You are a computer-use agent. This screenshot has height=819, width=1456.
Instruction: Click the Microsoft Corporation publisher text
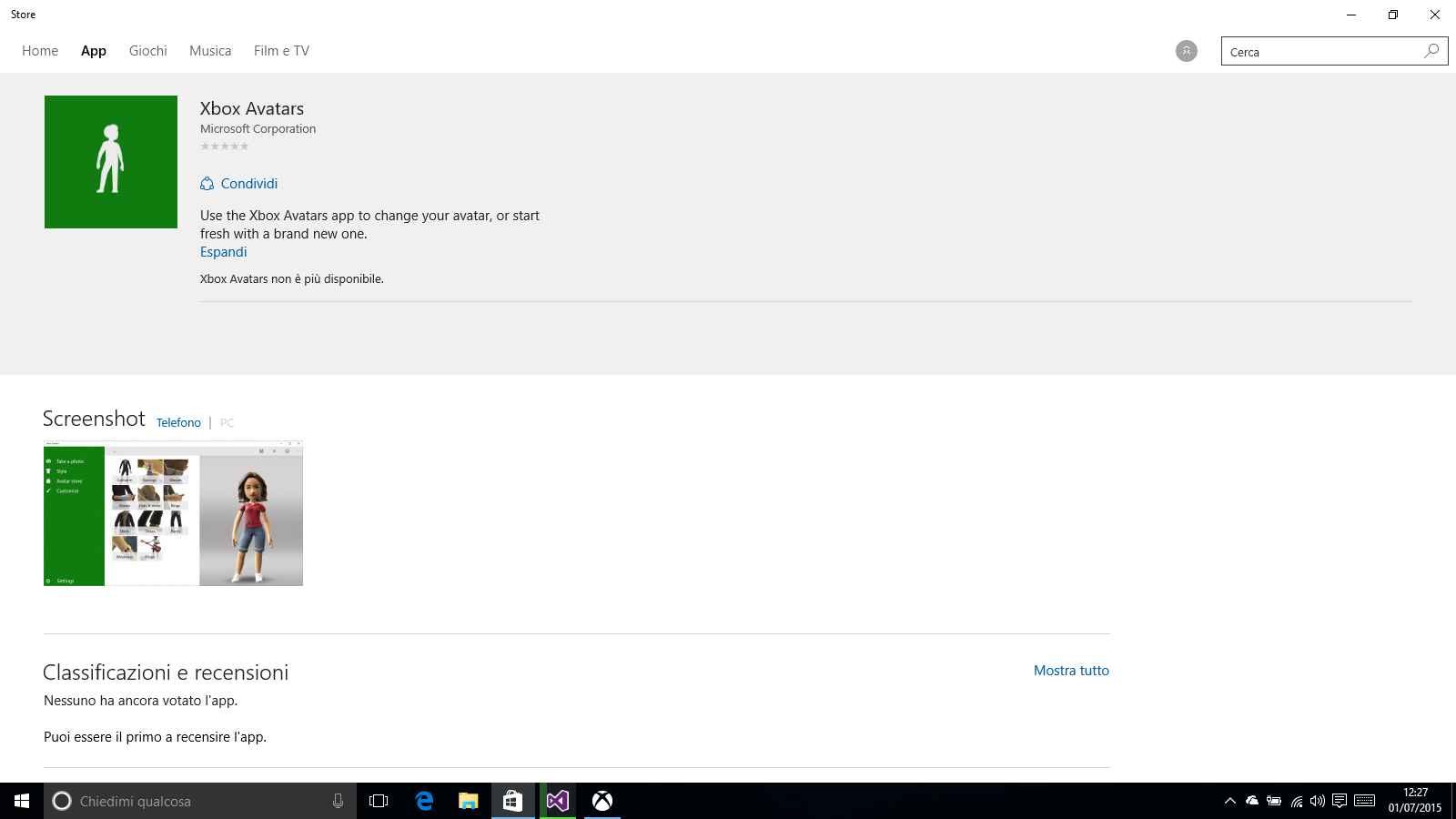(258, 129)
